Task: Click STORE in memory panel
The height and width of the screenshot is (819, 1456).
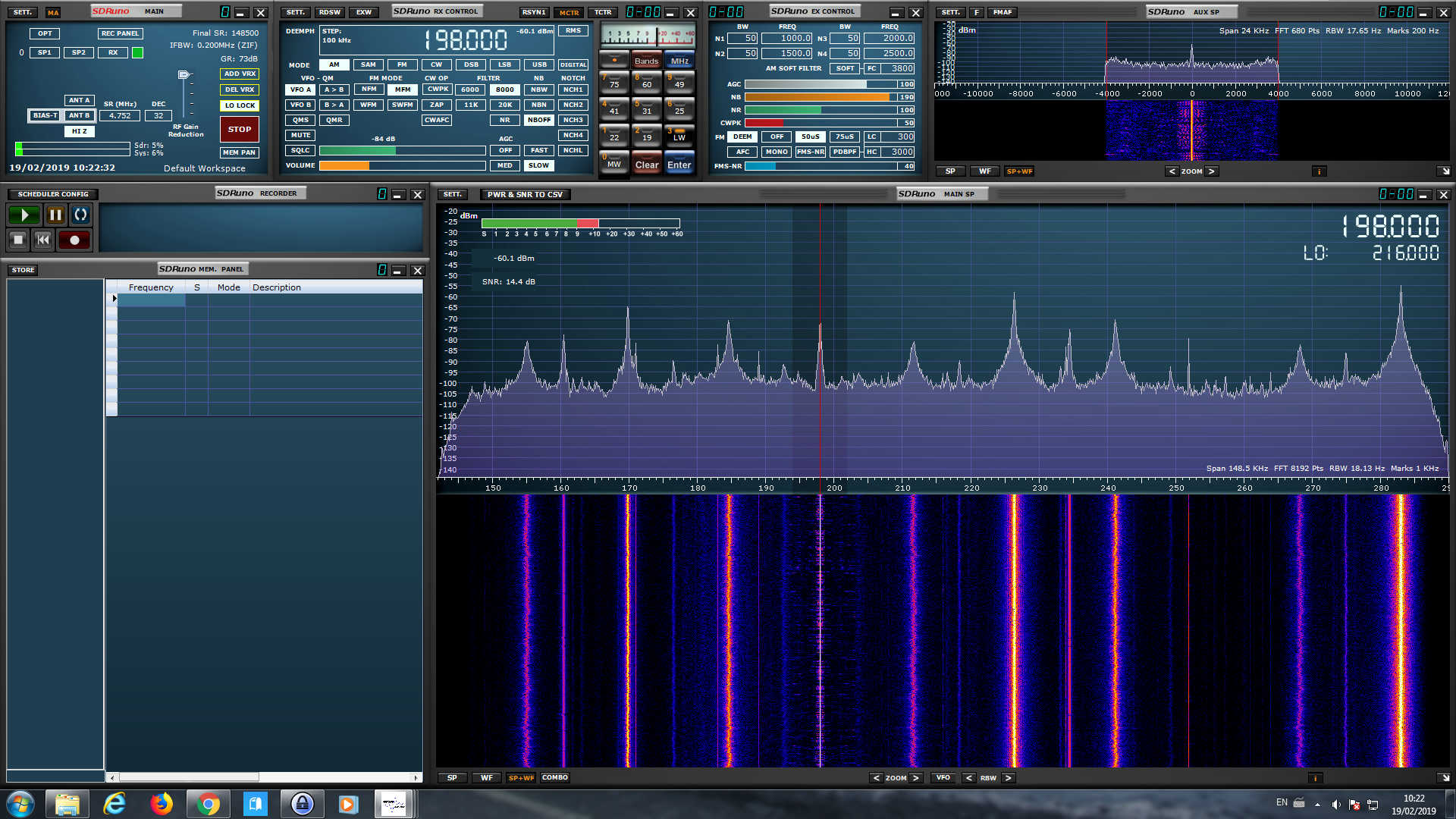Action: (23, 270)
